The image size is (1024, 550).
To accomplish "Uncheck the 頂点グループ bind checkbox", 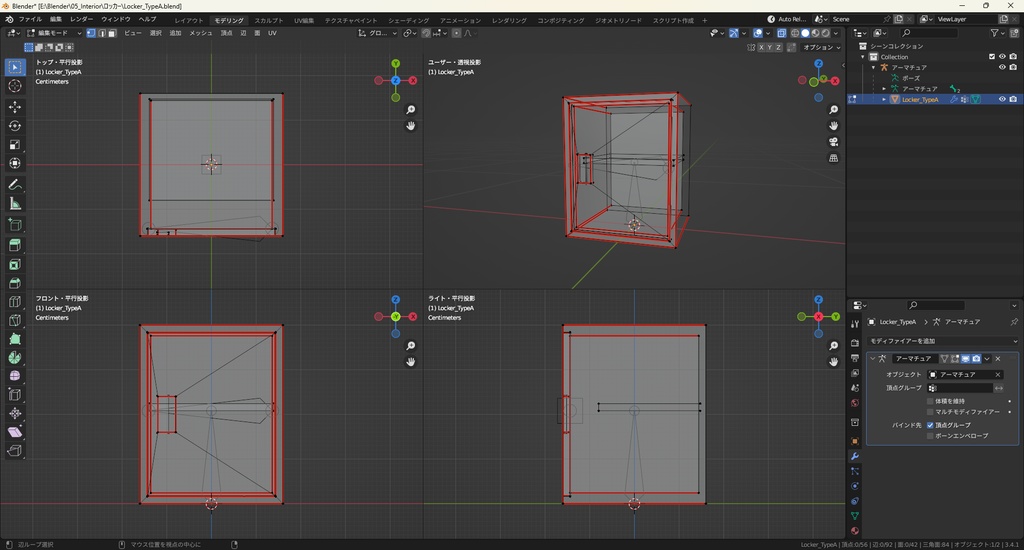I will [x=931, y=425].
